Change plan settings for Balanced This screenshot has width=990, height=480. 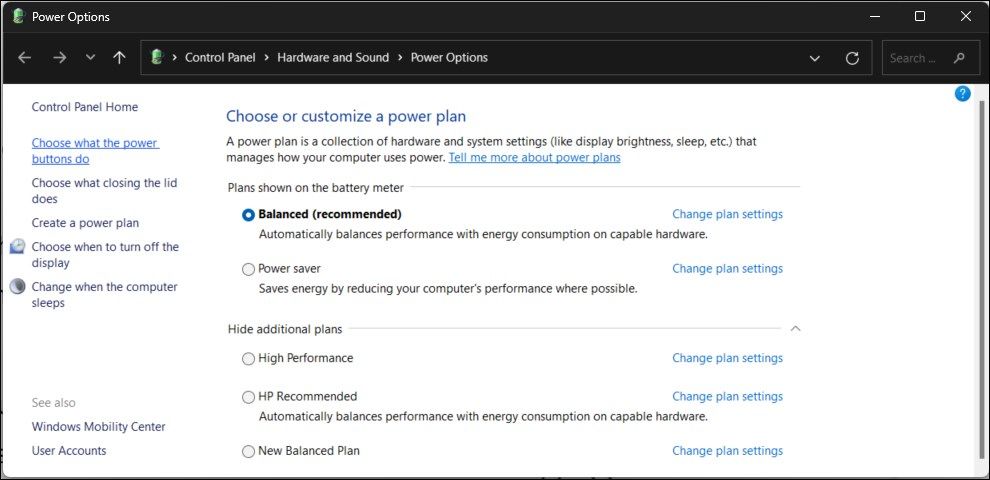(727, 214)
